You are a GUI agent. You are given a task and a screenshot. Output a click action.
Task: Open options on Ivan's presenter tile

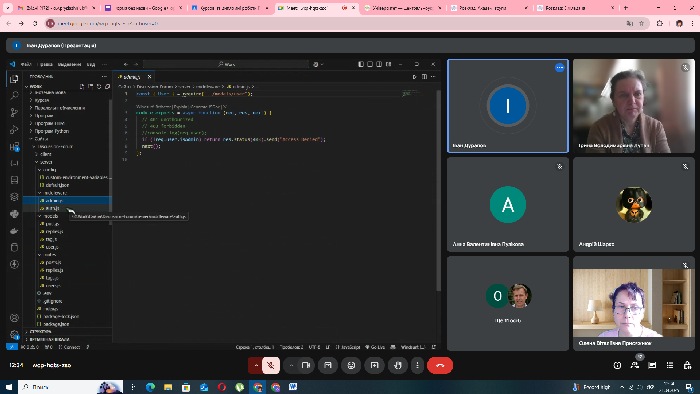point(560,67)
